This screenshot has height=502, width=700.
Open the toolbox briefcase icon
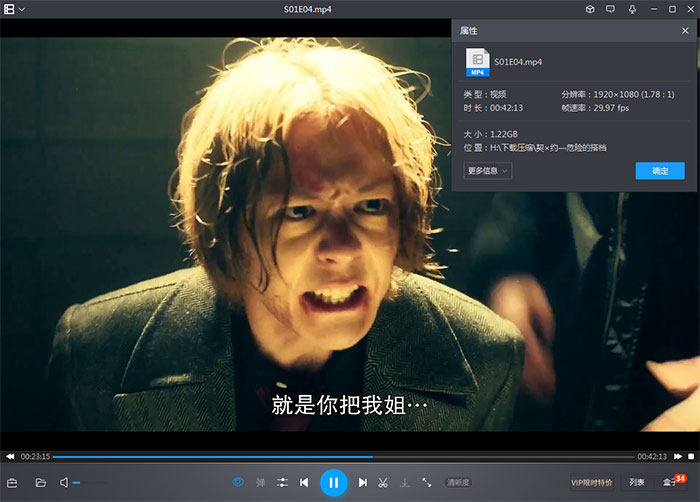tap(13, 483)
